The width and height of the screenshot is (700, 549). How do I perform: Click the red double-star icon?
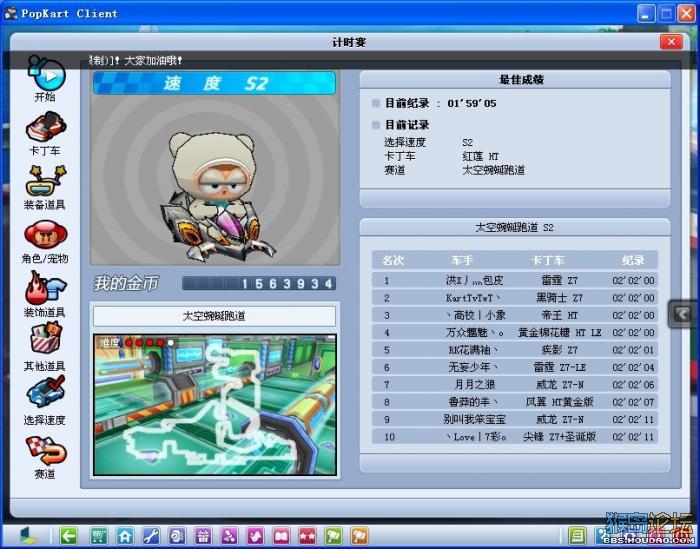point(308,536)
